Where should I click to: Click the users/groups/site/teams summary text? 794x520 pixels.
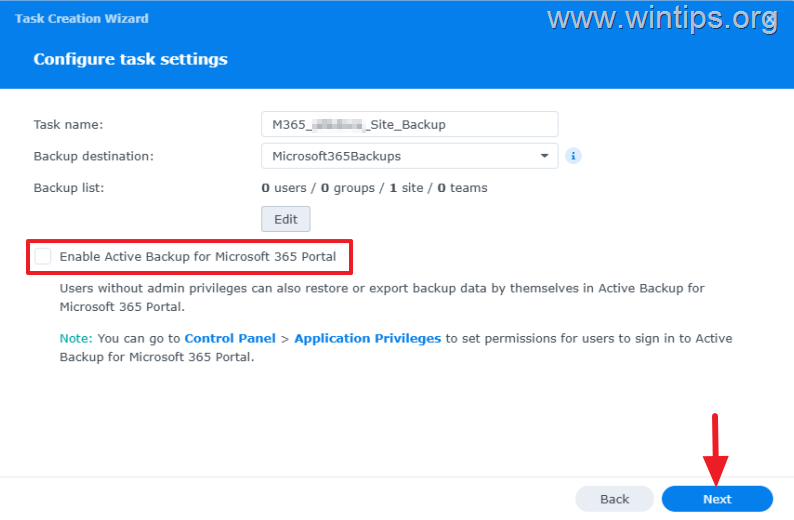(x=374, y=187)
